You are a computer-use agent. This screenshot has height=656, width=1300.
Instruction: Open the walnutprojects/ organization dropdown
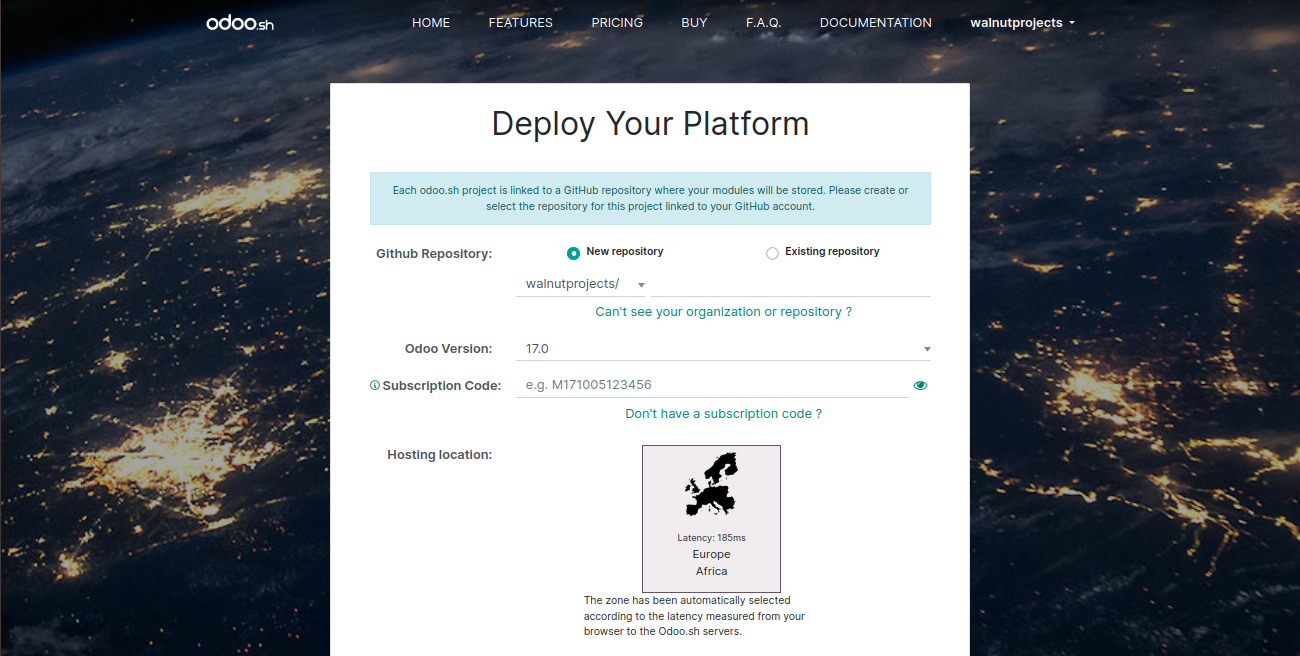(x=581, y=285)
